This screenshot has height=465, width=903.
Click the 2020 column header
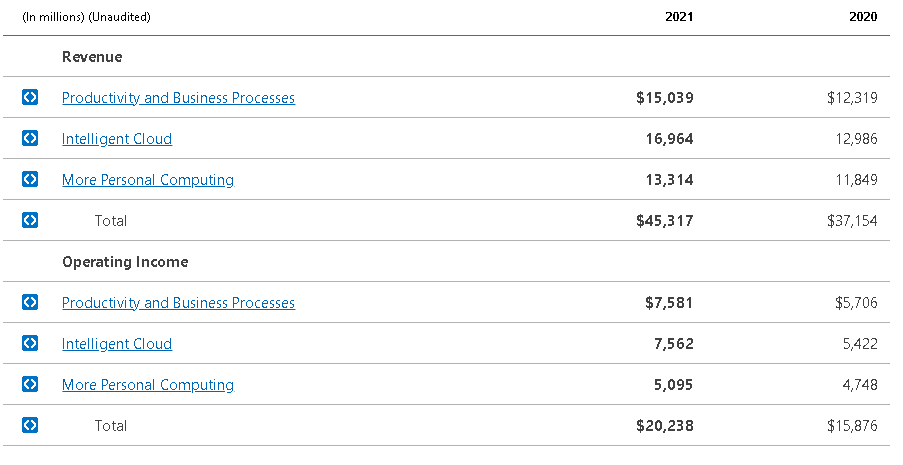pos(862,17)
